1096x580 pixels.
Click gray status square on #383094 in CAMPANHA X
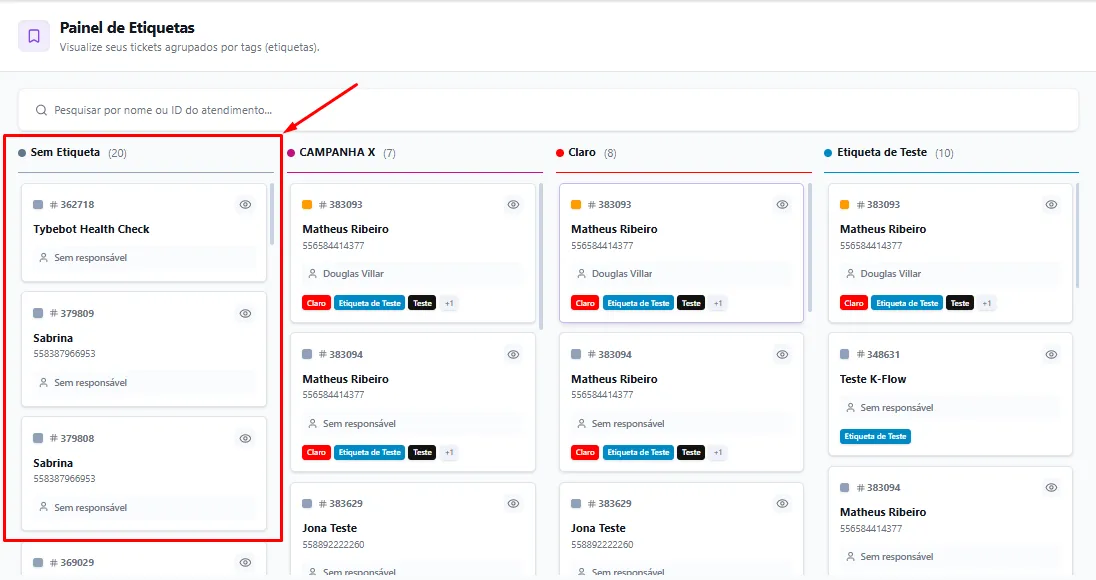pos(307,354)
